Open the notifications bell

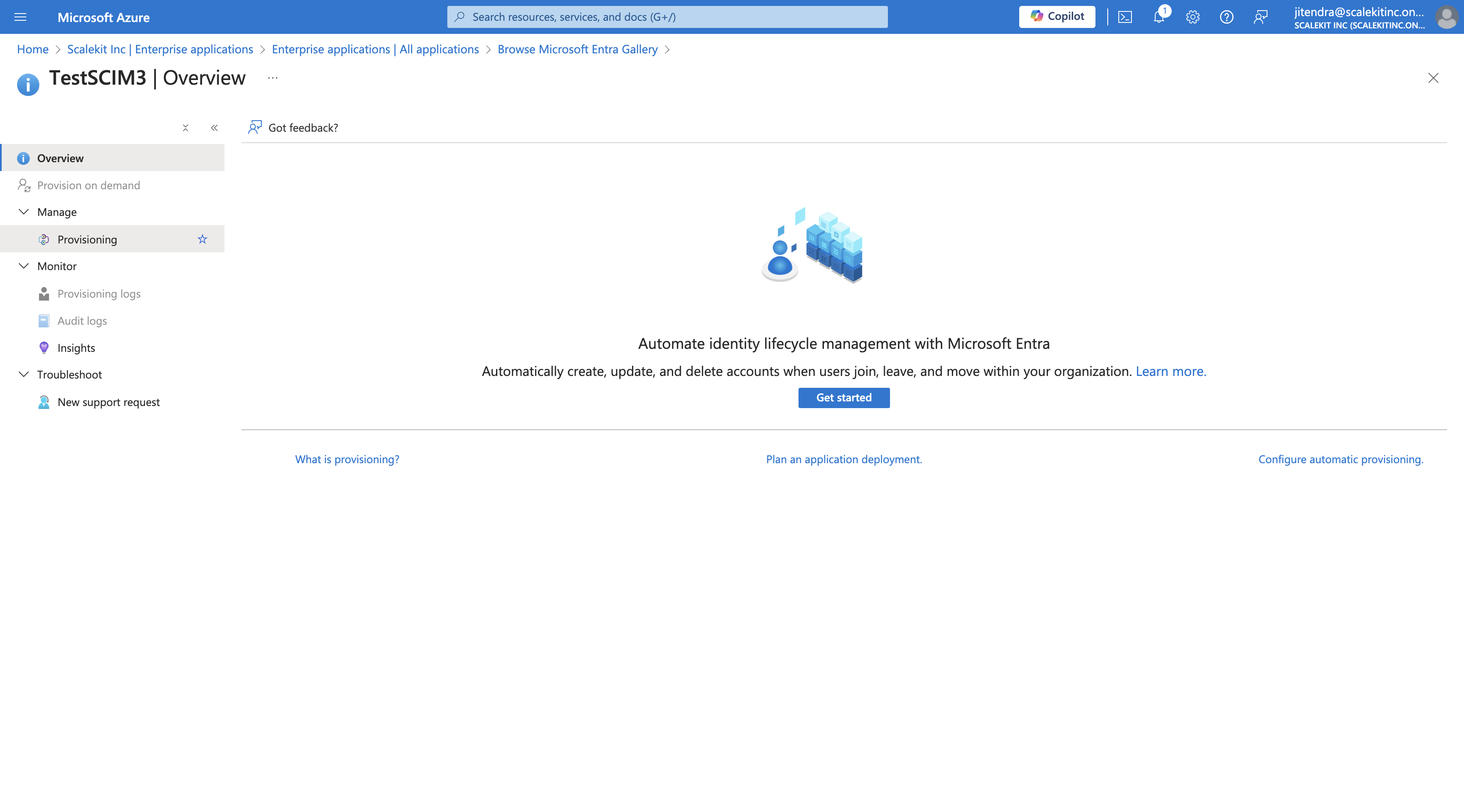pos(1159,17)
